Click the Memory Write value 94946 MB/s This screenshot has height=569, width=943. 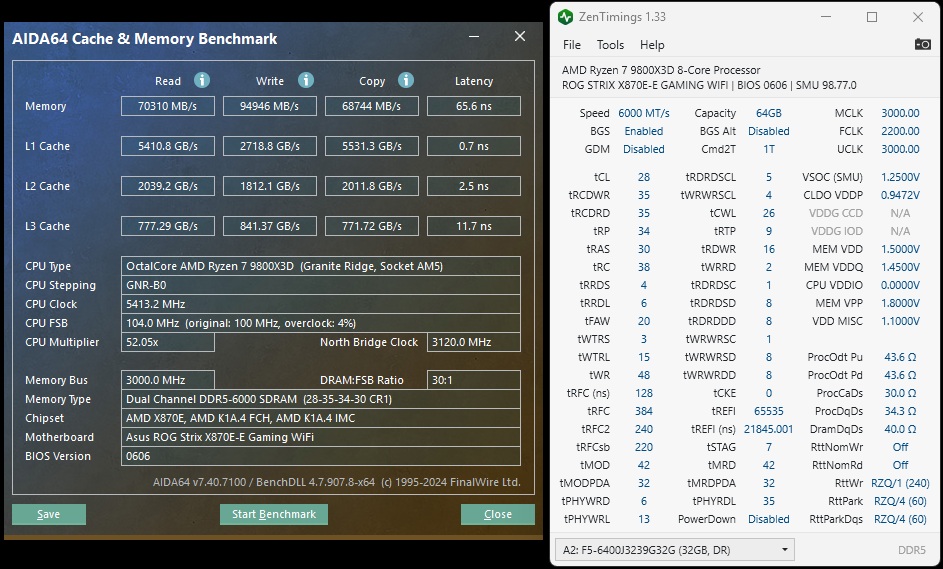point(269,106)
